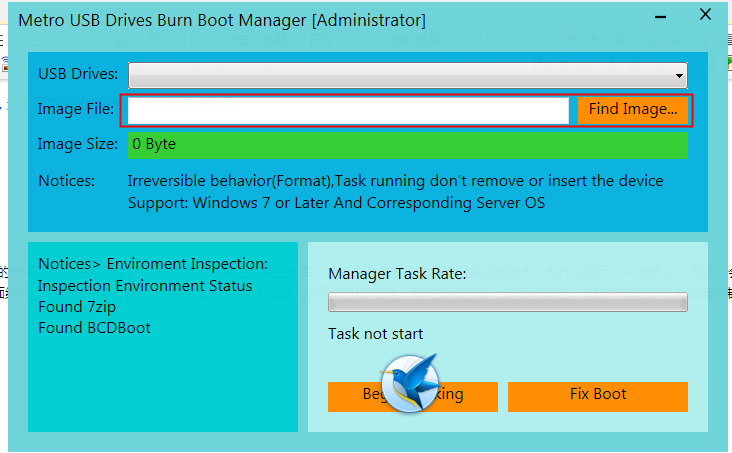Click the Fix Boot button
Image resolution: width=732 pixels, height=453 pixels.
point(598,396)
